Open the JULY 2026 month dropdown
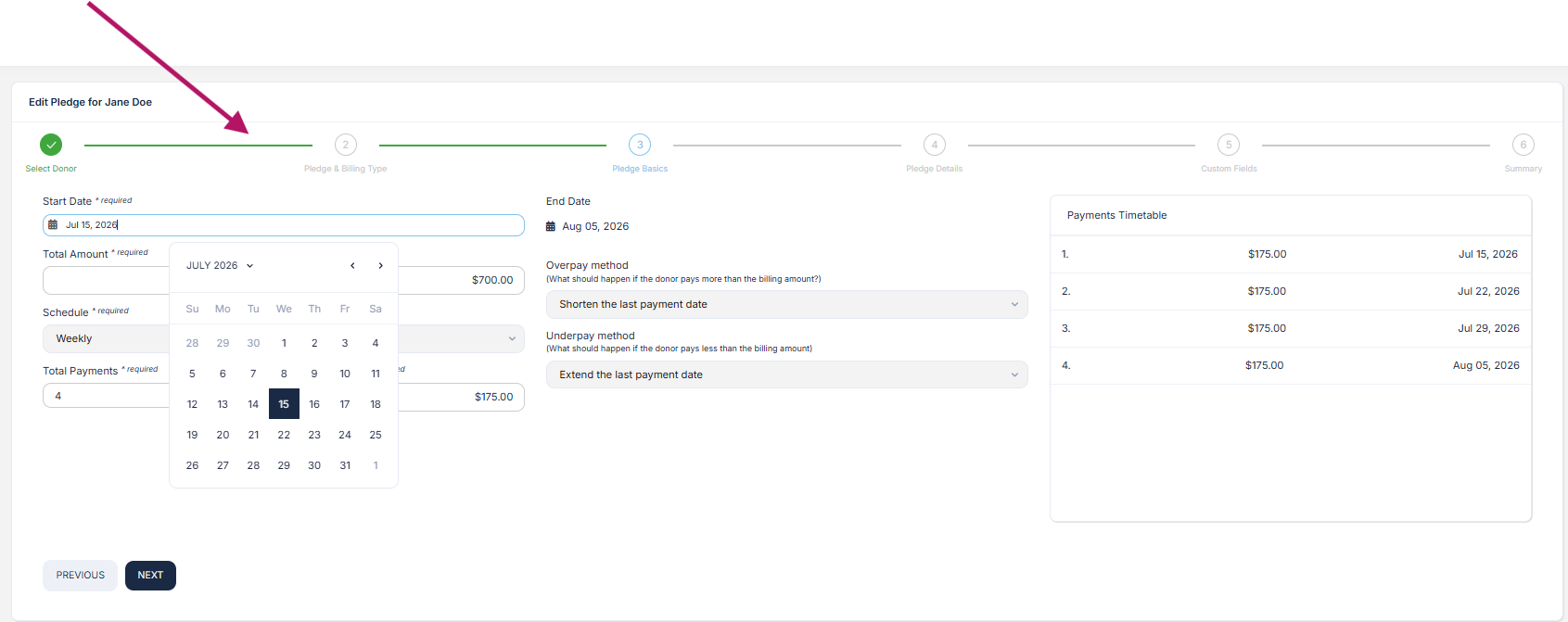The image size is (1568, 622). [220, 265]
